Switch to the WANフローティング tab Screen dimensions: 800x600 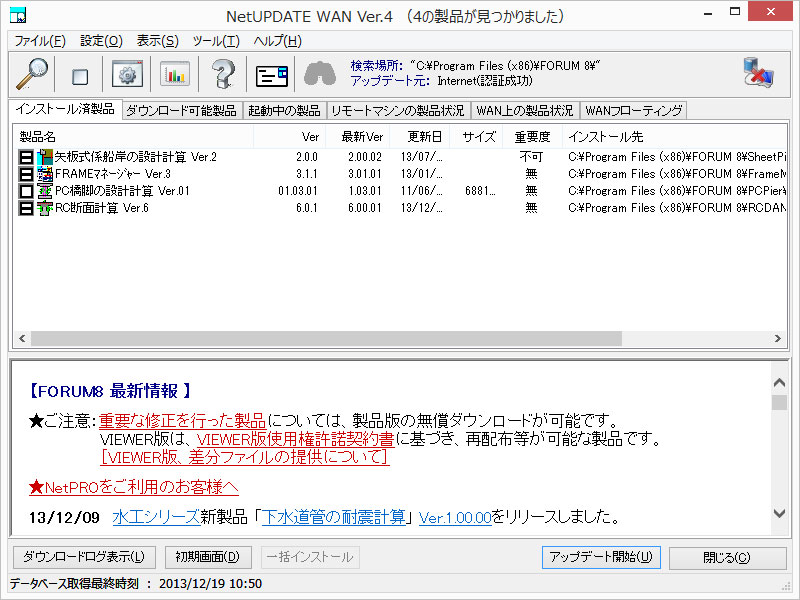point(633,110)
